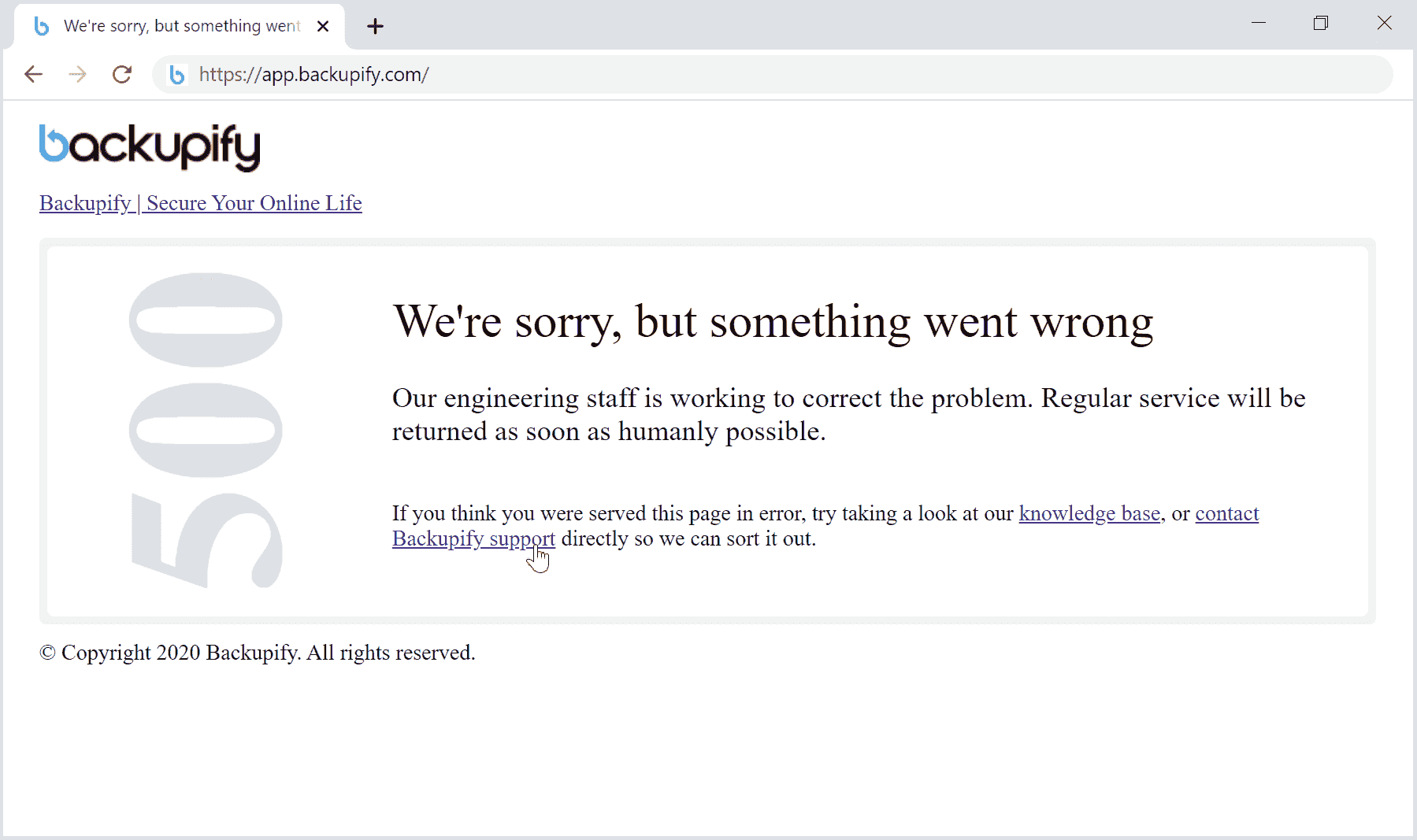
Task: Open "Backupify | Secure Your Online Life" link
Action: [x=201, y=203]
